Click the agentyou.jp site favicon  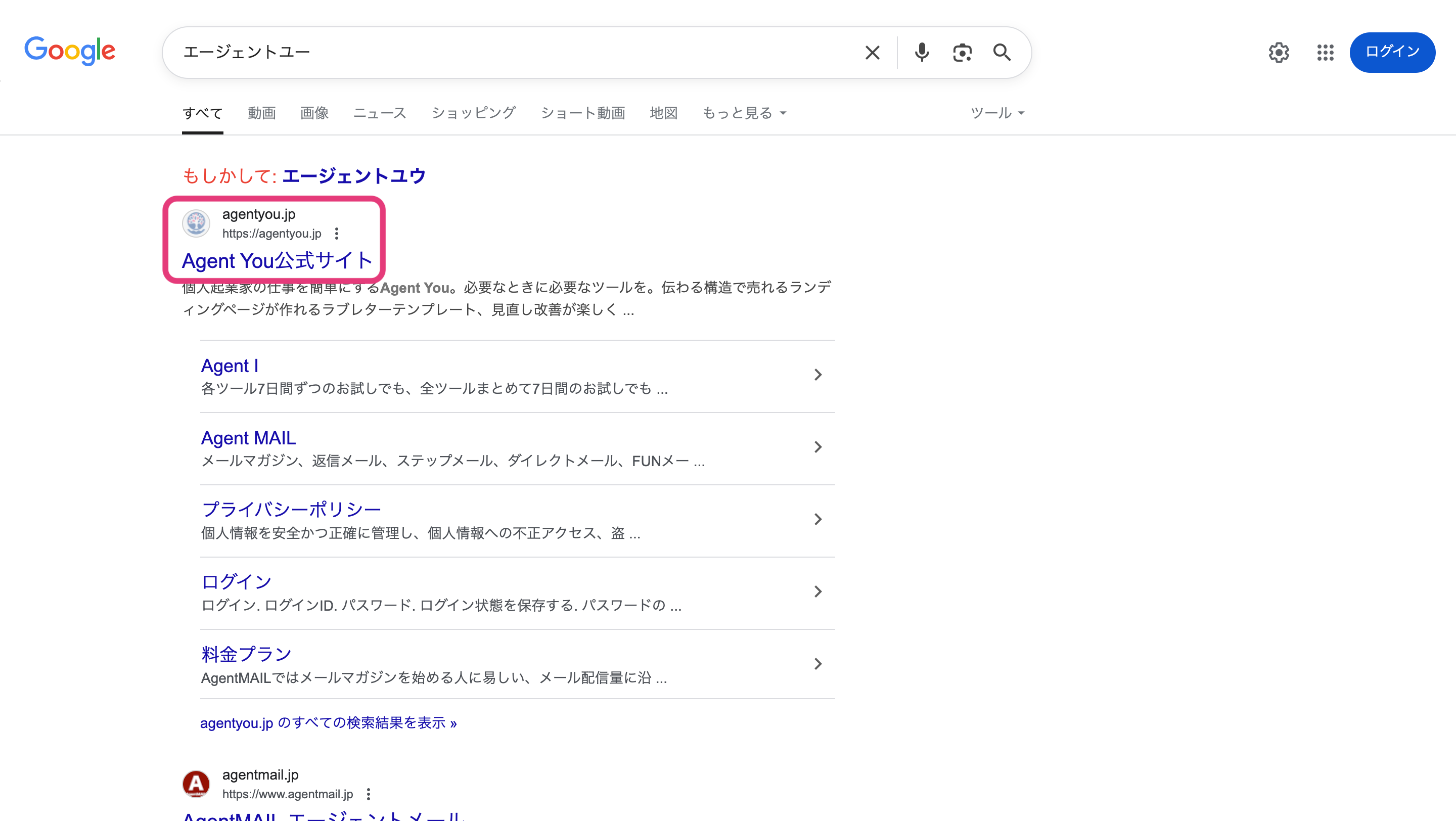click(x=196, y=223)
